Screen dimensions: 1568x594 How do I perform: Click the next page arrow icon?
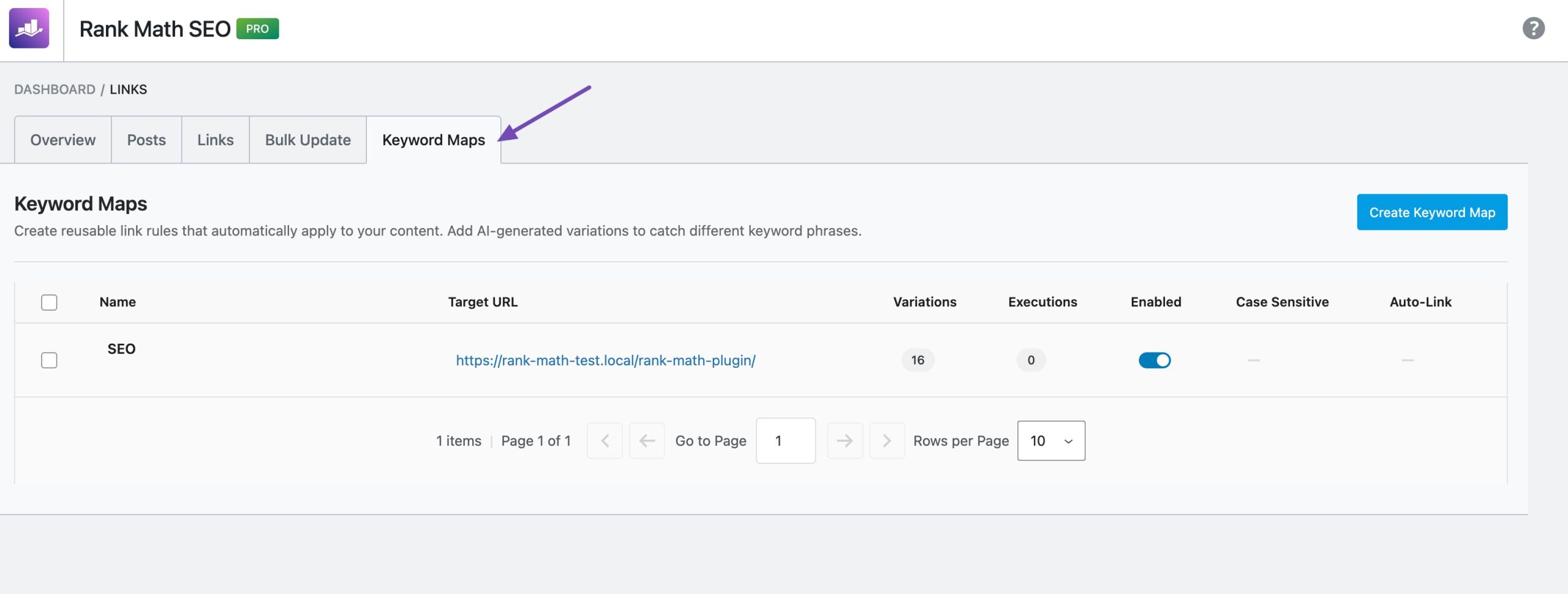(x=845, y=440)
